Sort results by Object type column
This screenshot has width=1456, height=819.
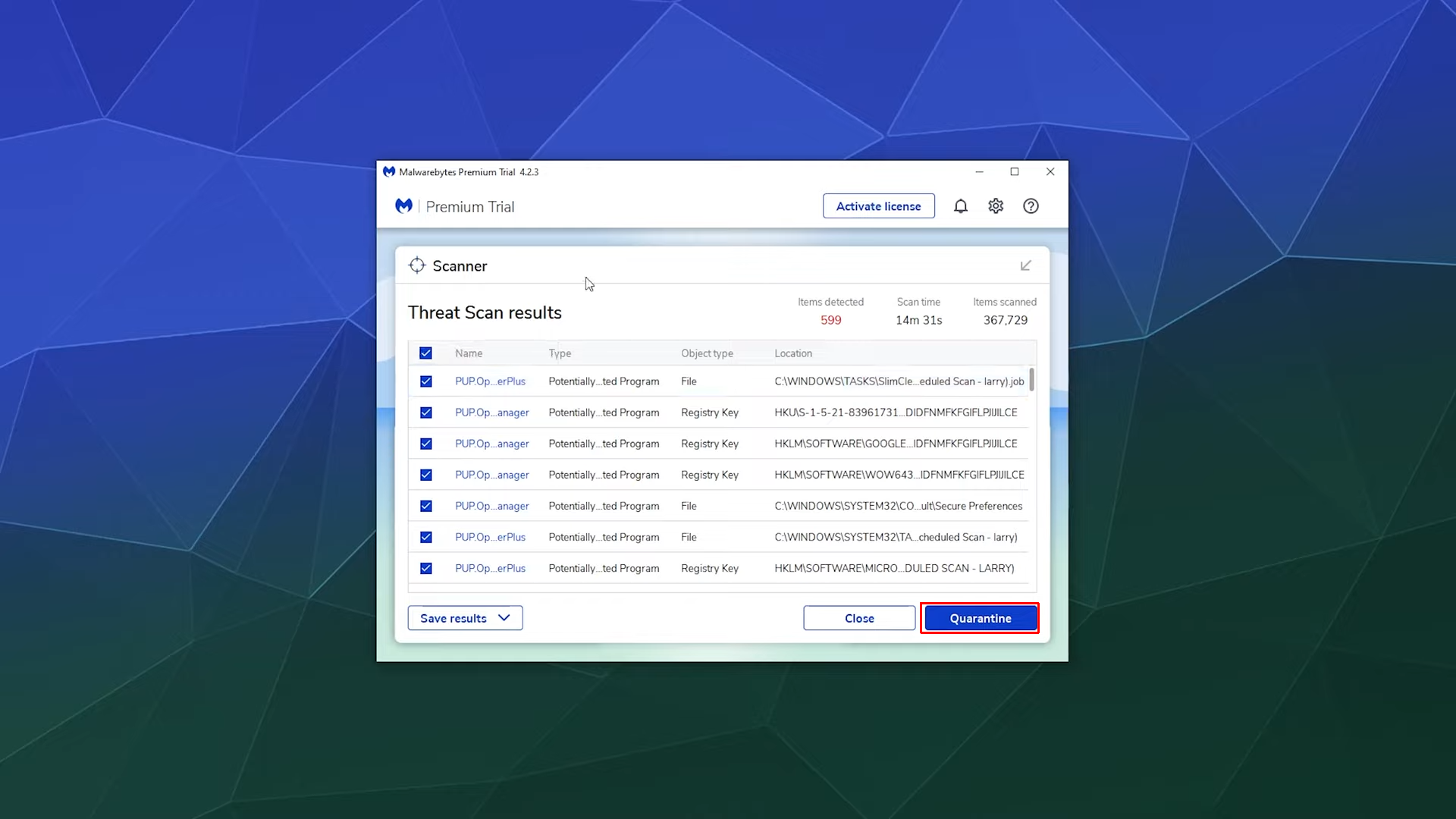[707, 353]
